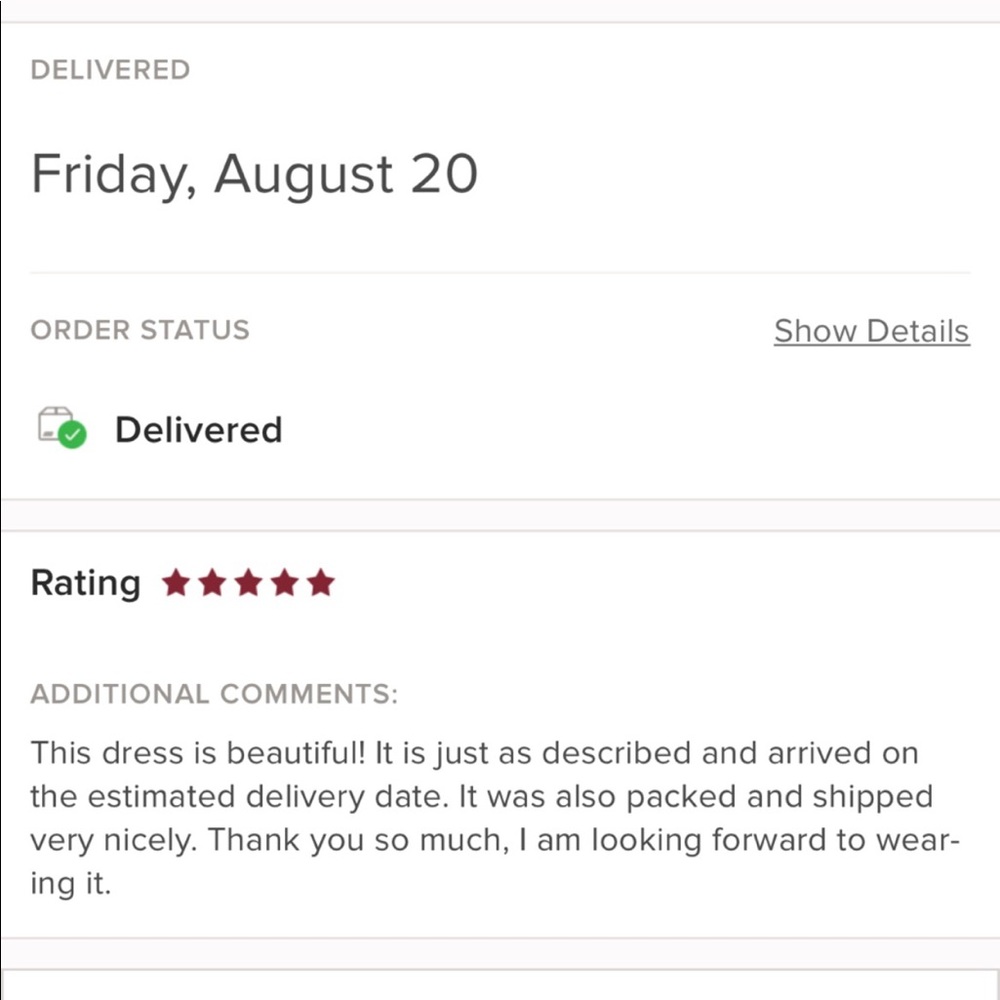1000x1000 pixels.
Task: Click the Rating label
Action: pos(86,582)
